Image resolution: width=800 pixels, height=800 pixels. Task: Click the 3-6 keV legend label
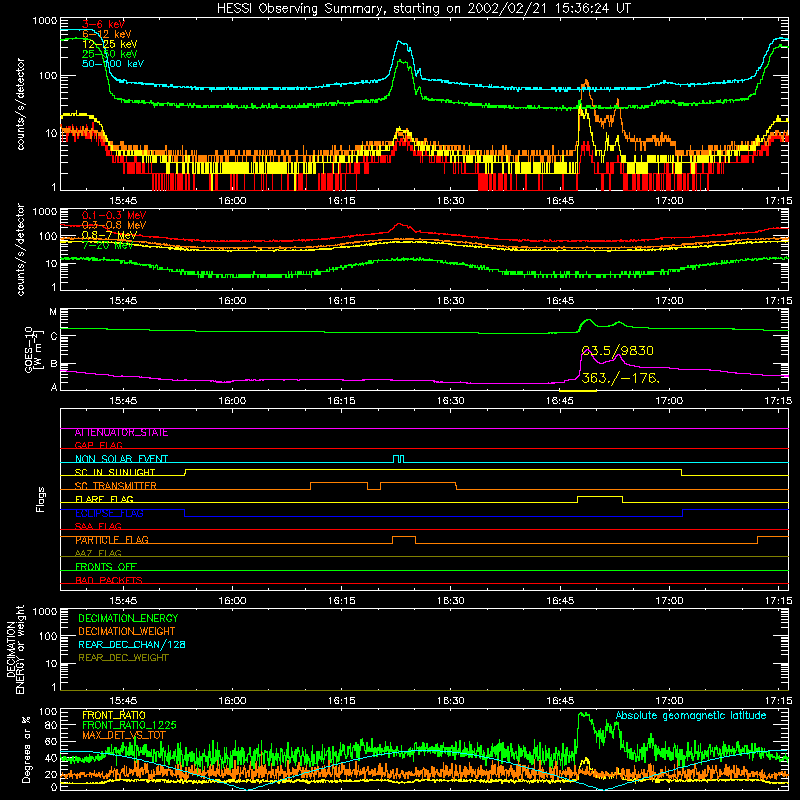click(x=103, y=24)
